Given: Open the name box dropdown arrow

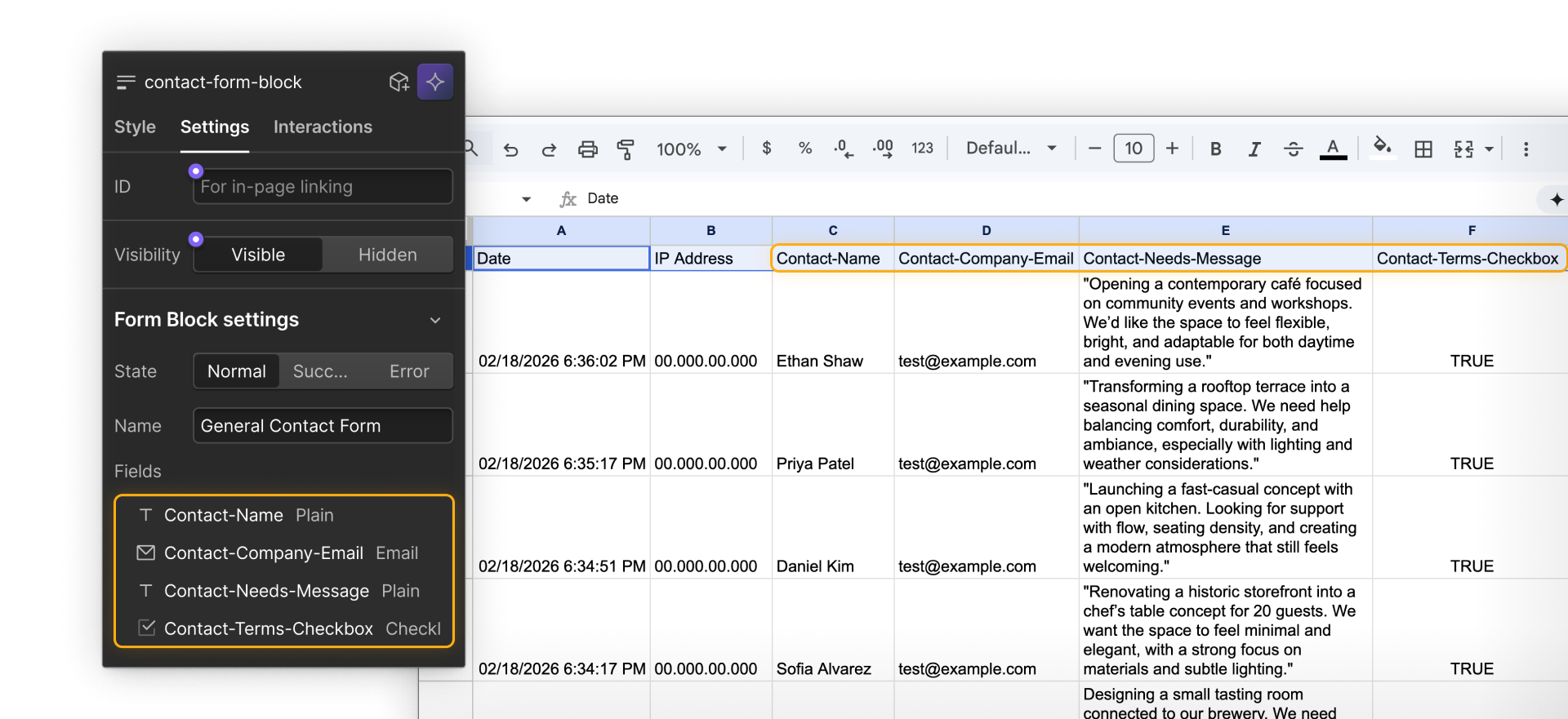Looking at the screenshot, I should (526, 199).
